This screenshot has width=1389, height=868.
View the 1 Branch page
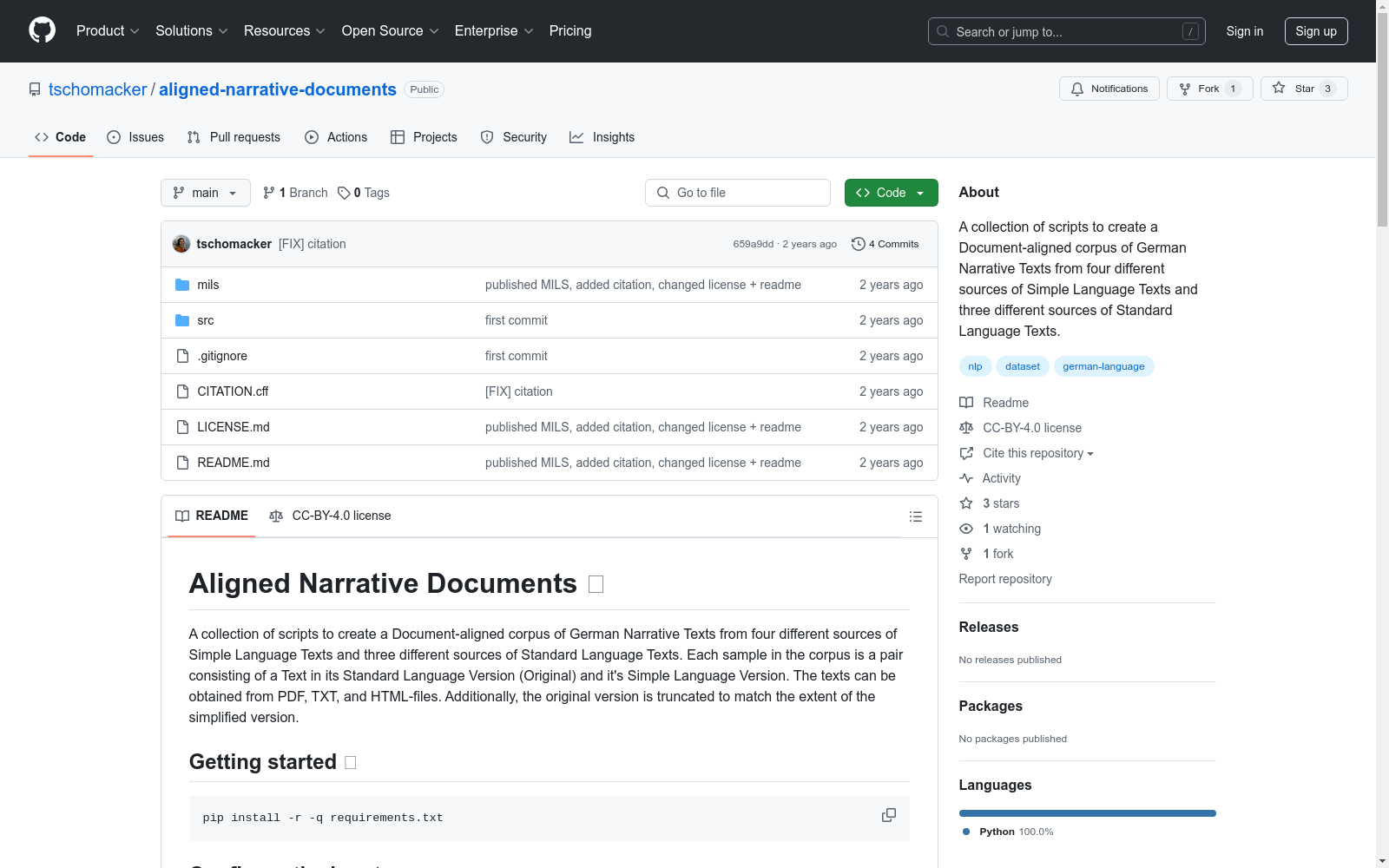[295, 193]
